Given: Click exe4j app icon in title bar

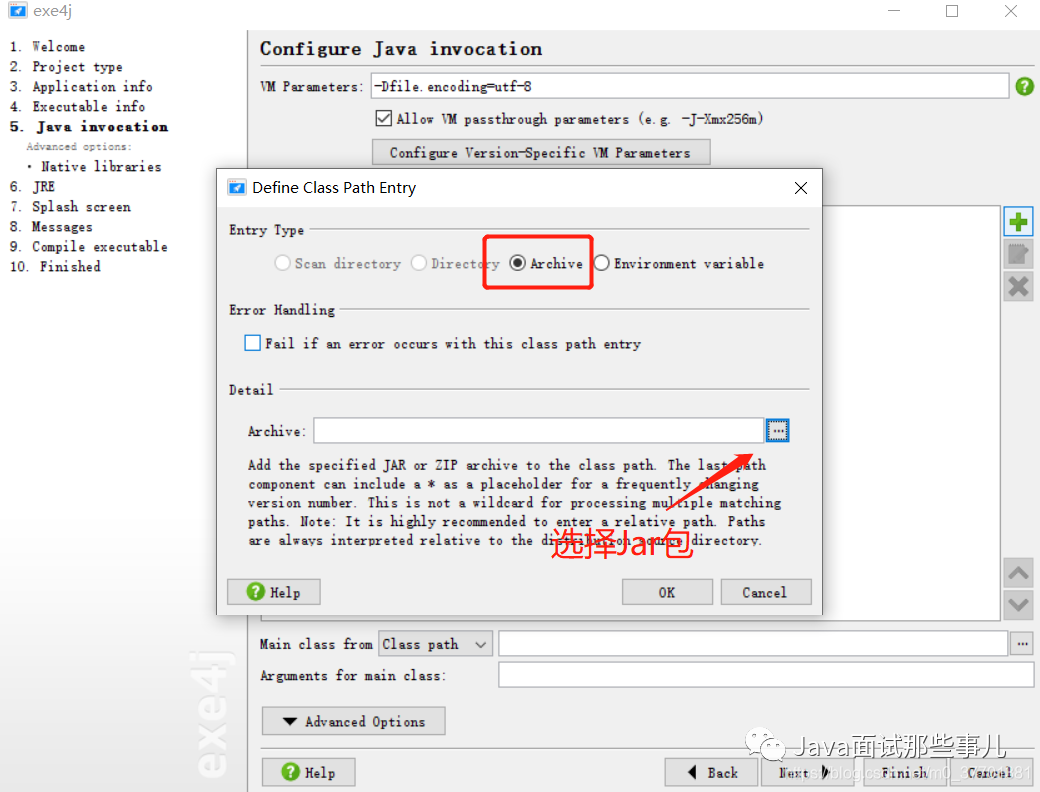Looking at the screenshot, I should tap(17, 11).
